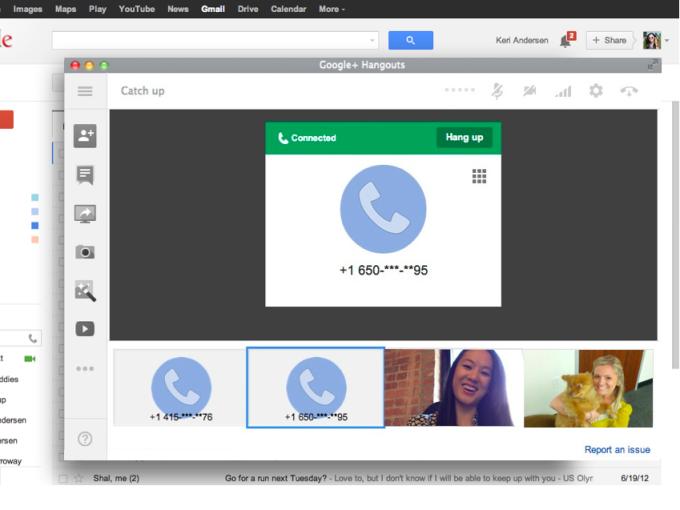Click green video camera icon in chat list
The image size is (680, 510).
point(30,359)
